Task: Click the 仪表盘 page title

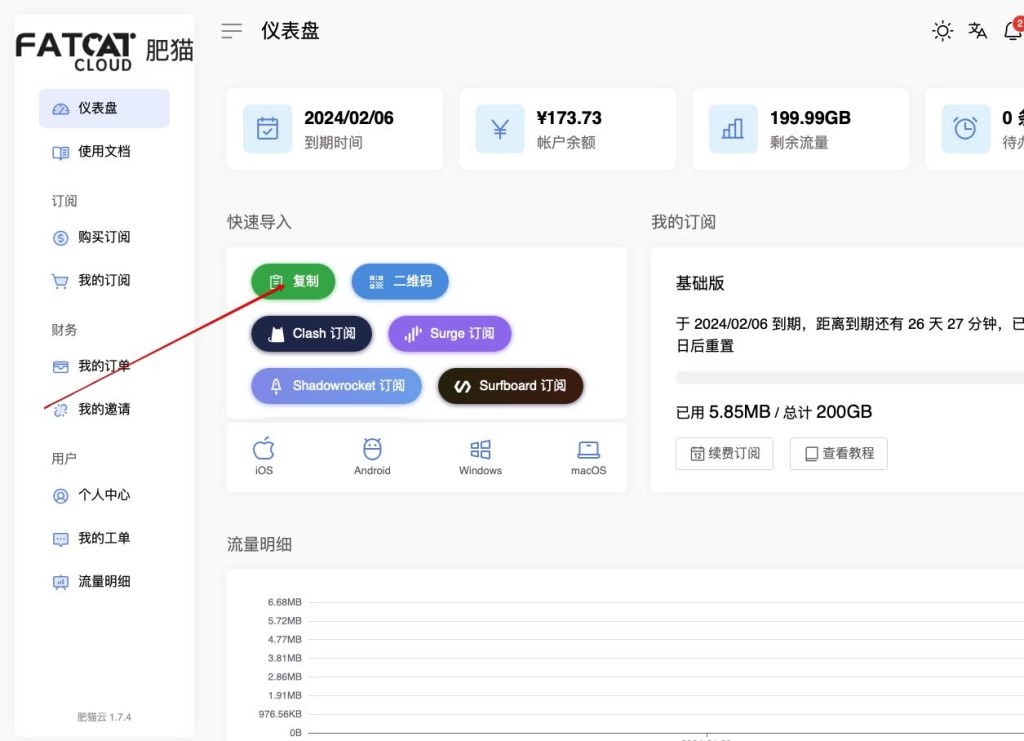Action: [291, 31]
